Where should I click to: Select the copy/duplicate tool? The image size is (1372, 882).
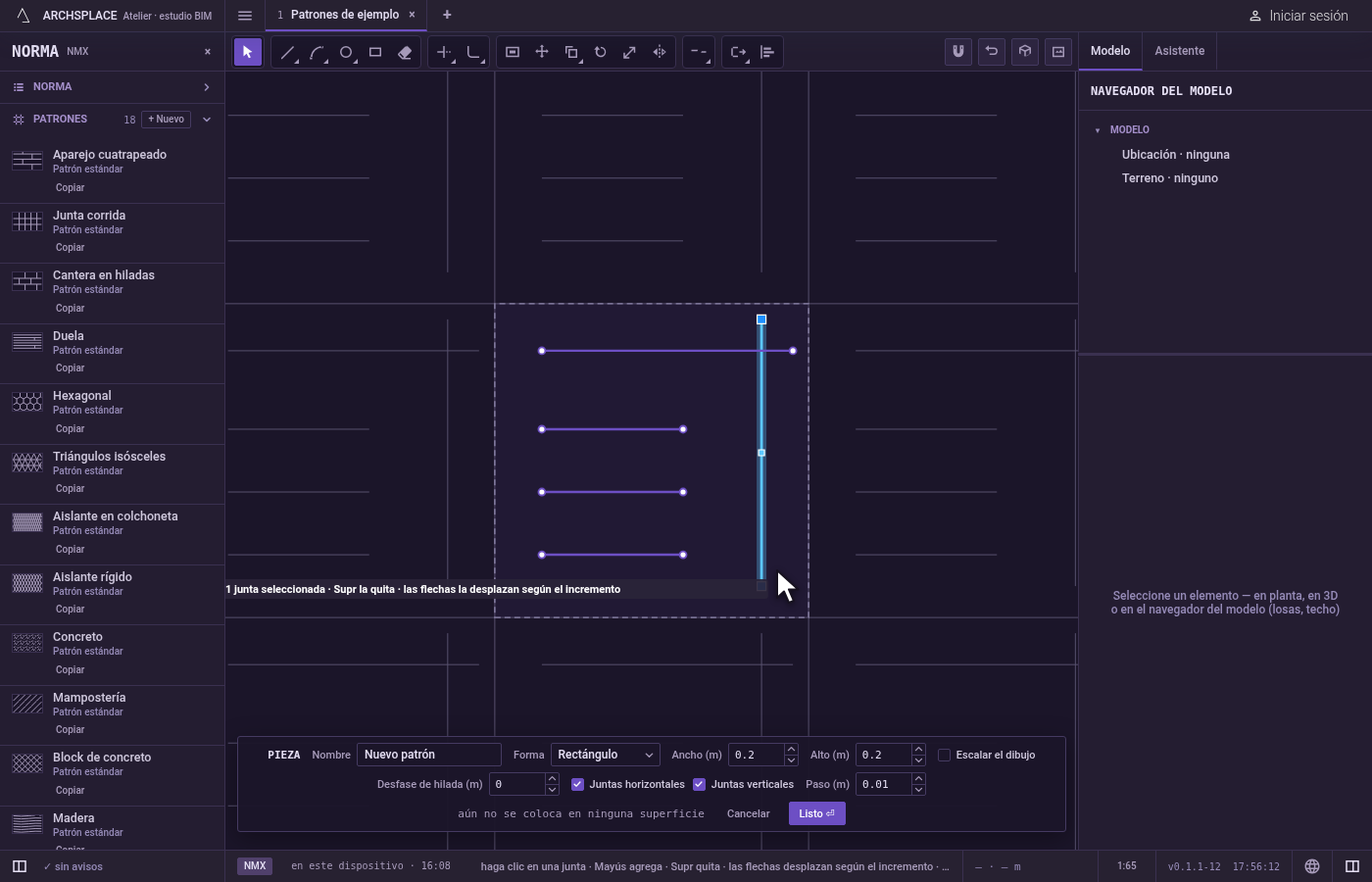point(571,52)
